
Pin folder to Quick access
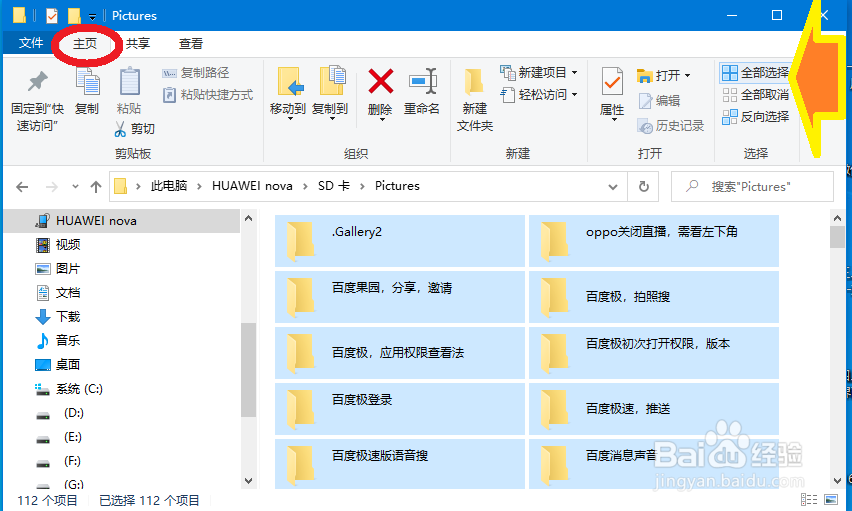(37, 101)
